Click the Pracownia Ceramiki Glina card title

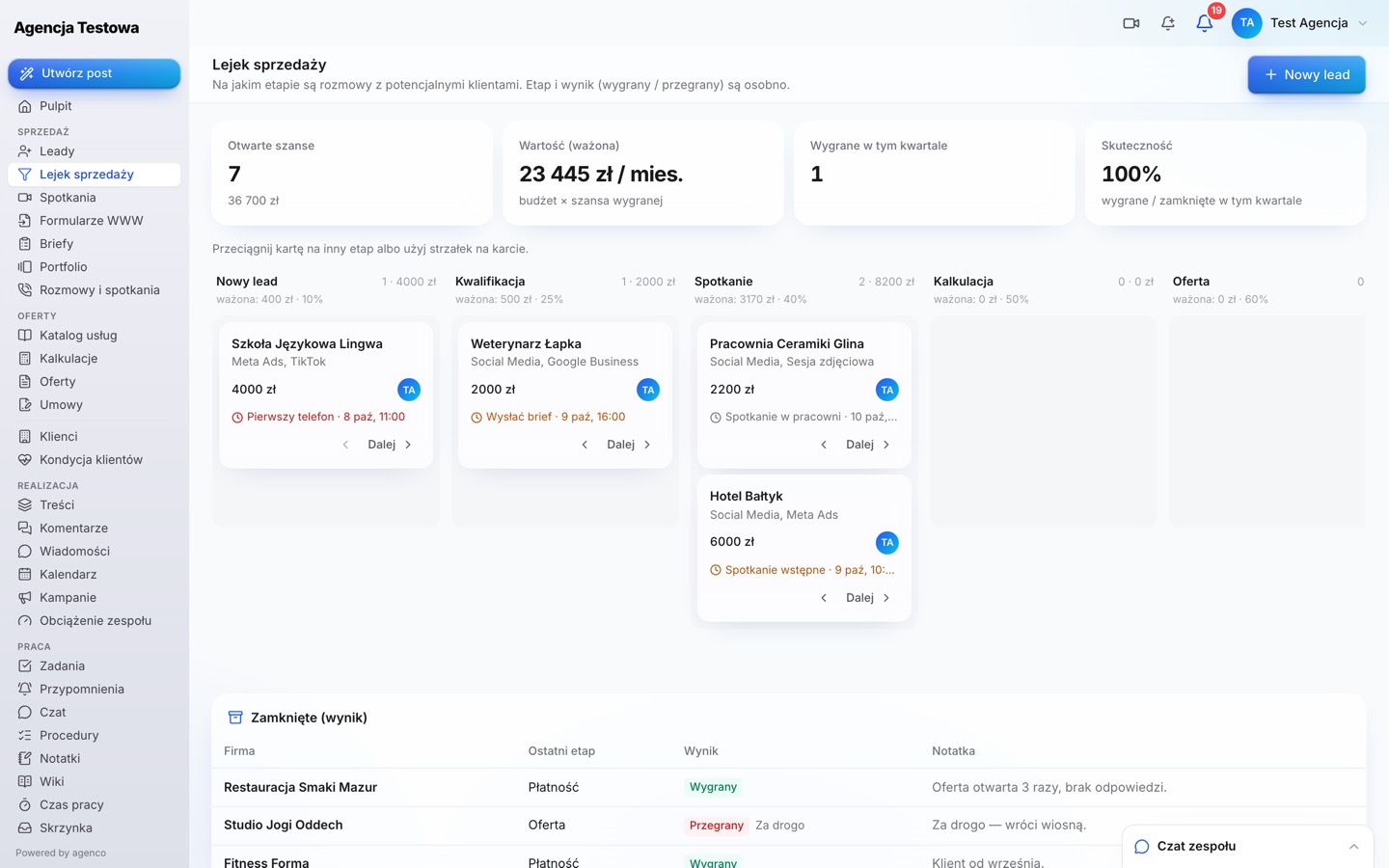787,343
